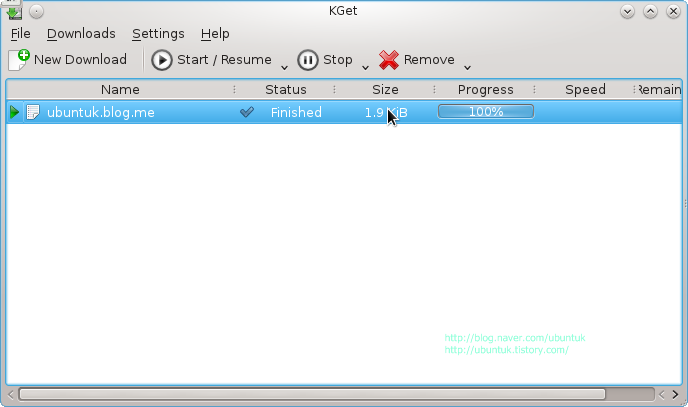The height and width of the screenshot is (407, 688).
Task: Click the scrollbar right arrow at far right
Action: coord(675,394)
